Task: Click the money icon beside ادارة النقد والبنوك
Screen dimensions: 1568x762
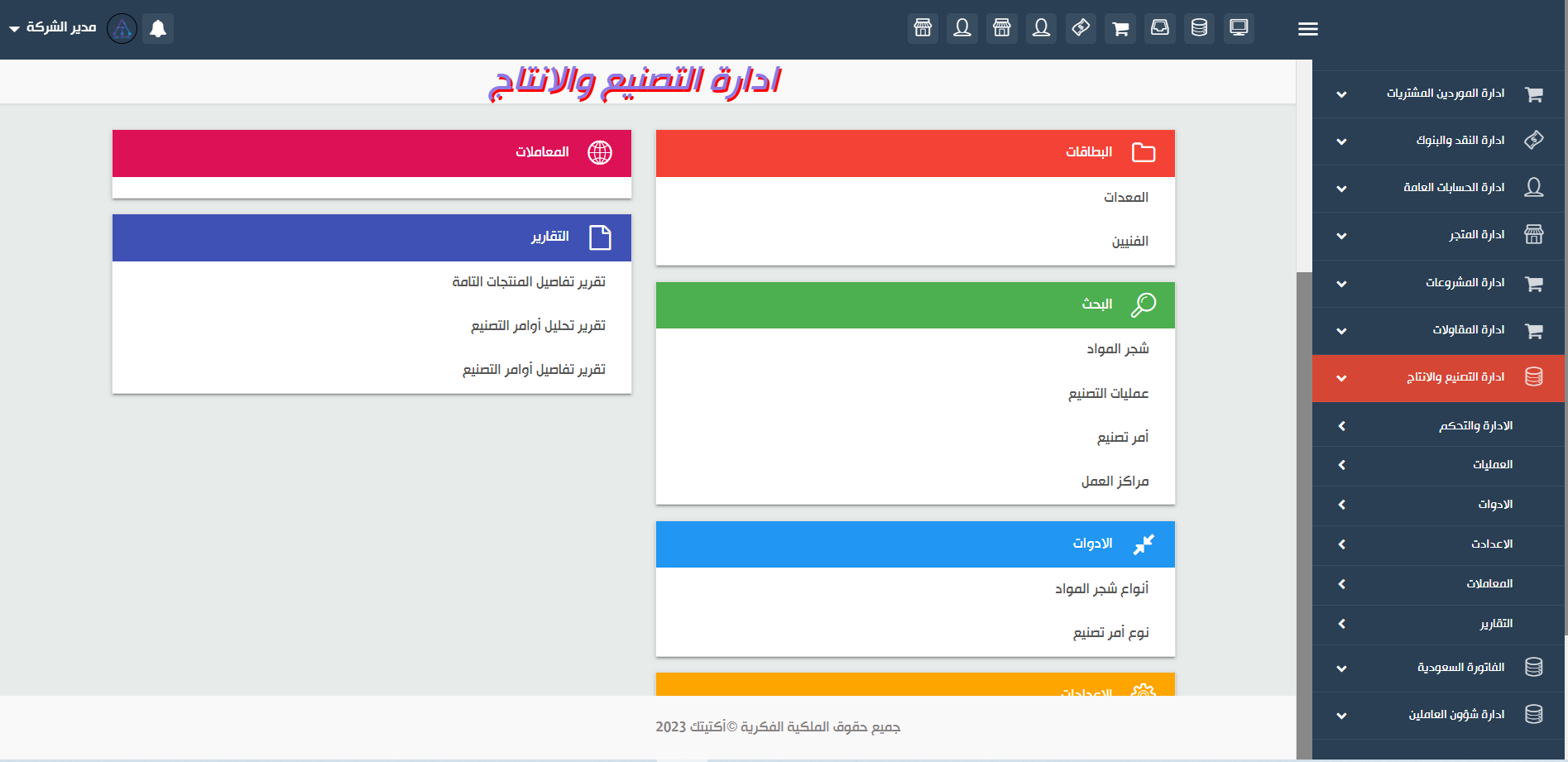Action: [1533, 140]
